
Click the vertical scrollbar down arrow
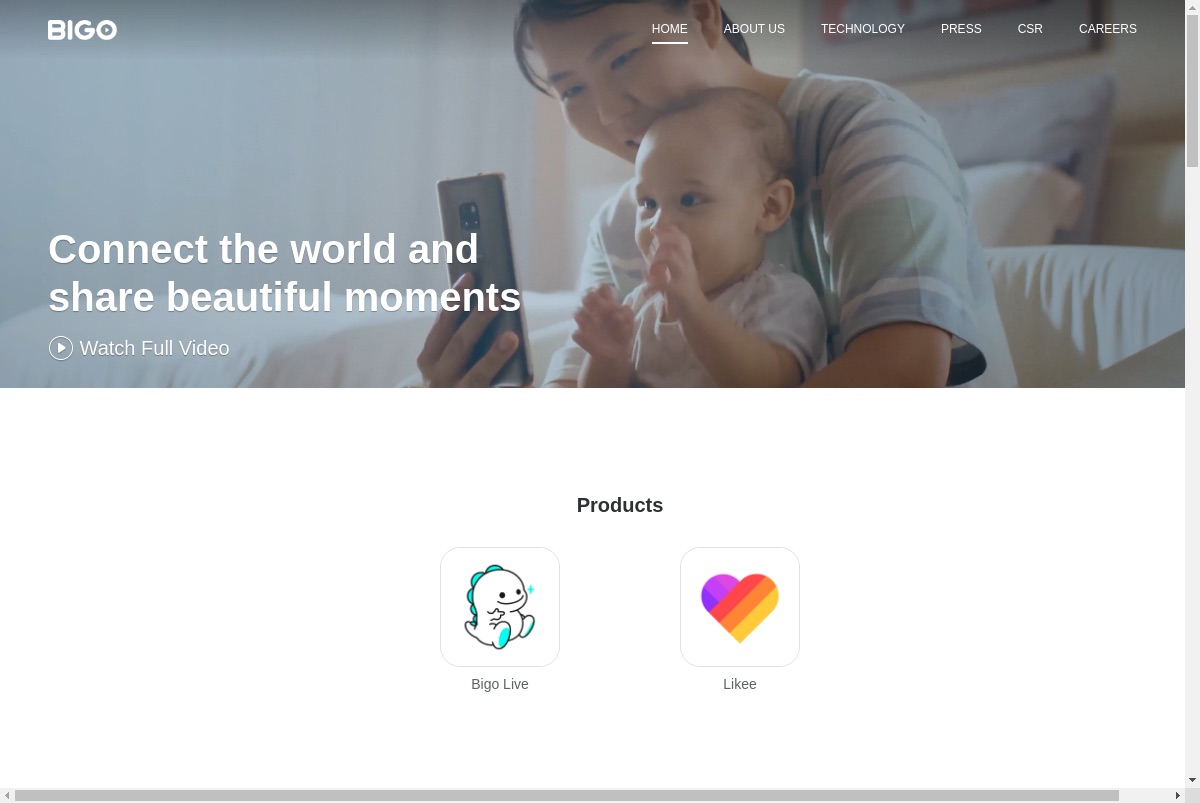tap(1192, 780)
